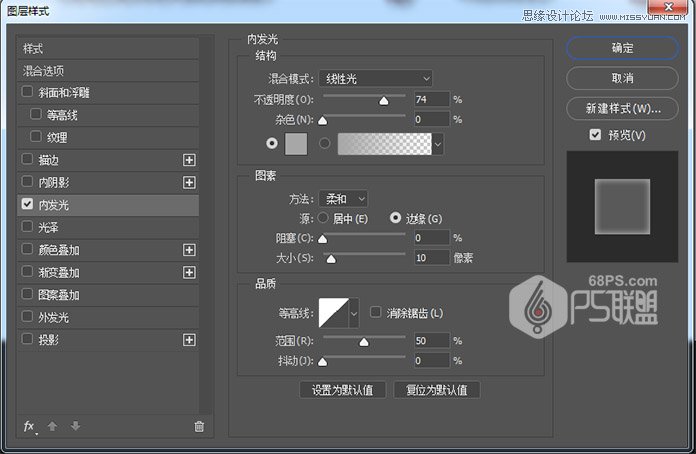Image resolution: width=696 pixels, height=454 pixels.
Task: Open the fx effects menu icon
Action: coord(29,427)
